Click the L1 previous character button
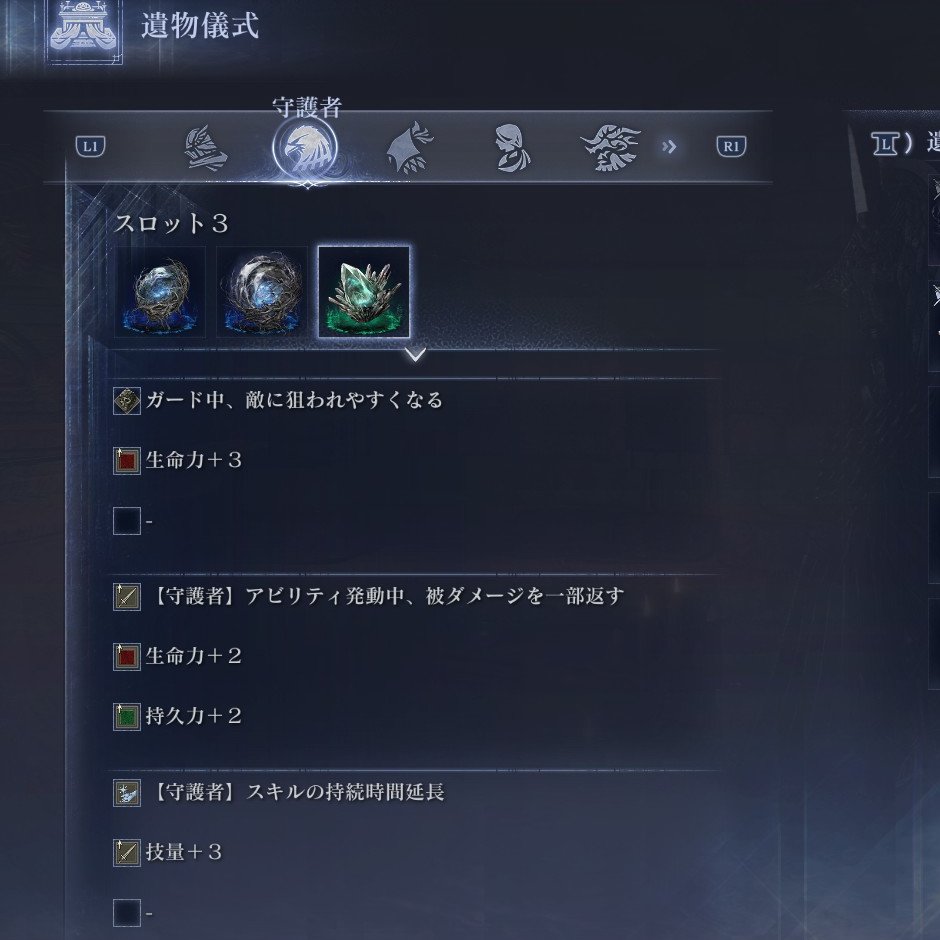This screenshot has height=940, width=940. (91, 146)
